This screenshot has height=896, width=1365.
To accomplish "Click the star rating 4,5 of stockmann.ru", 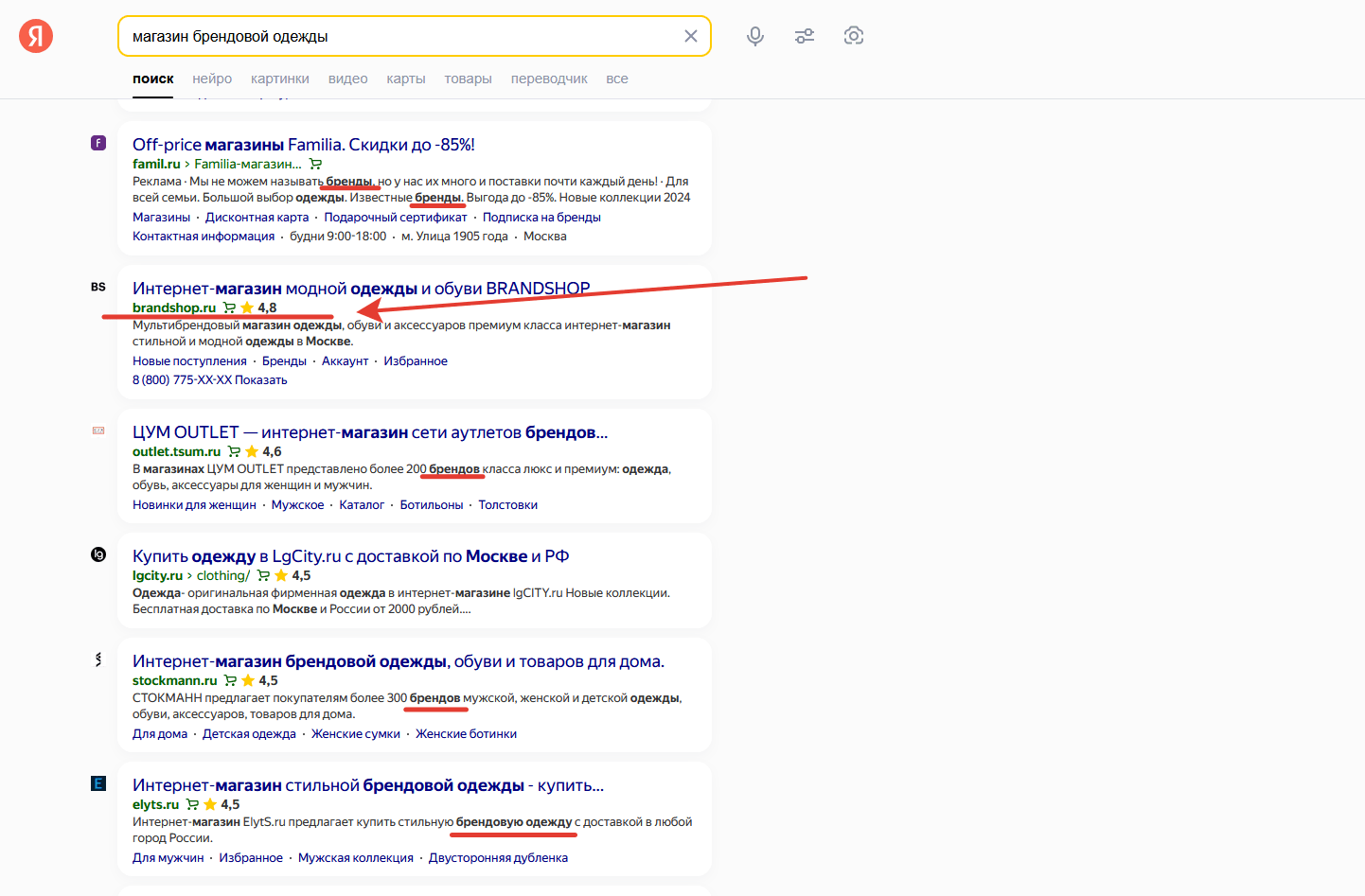I will (259, 680).
